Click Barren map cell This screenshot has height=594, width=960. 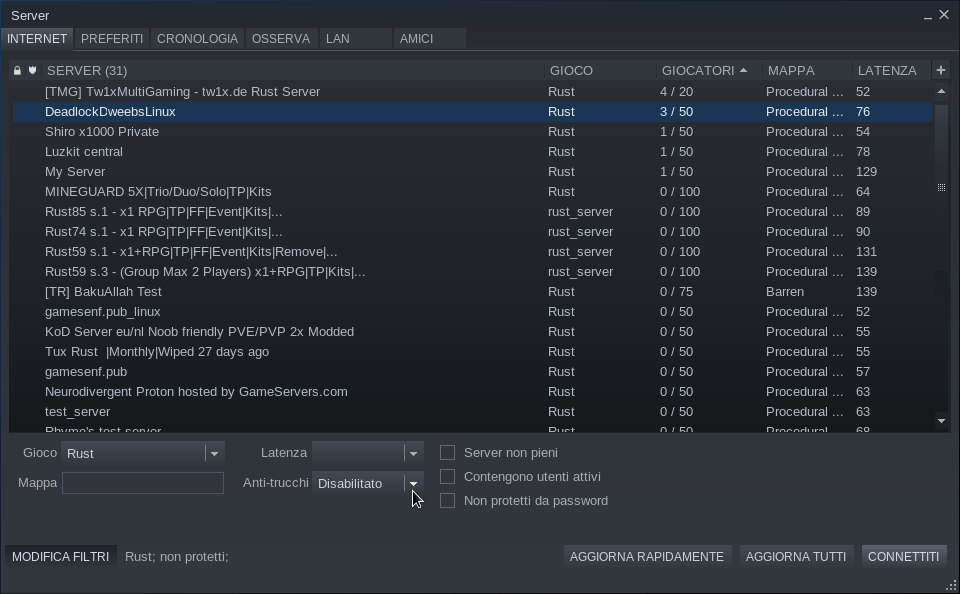coord(785,291)
